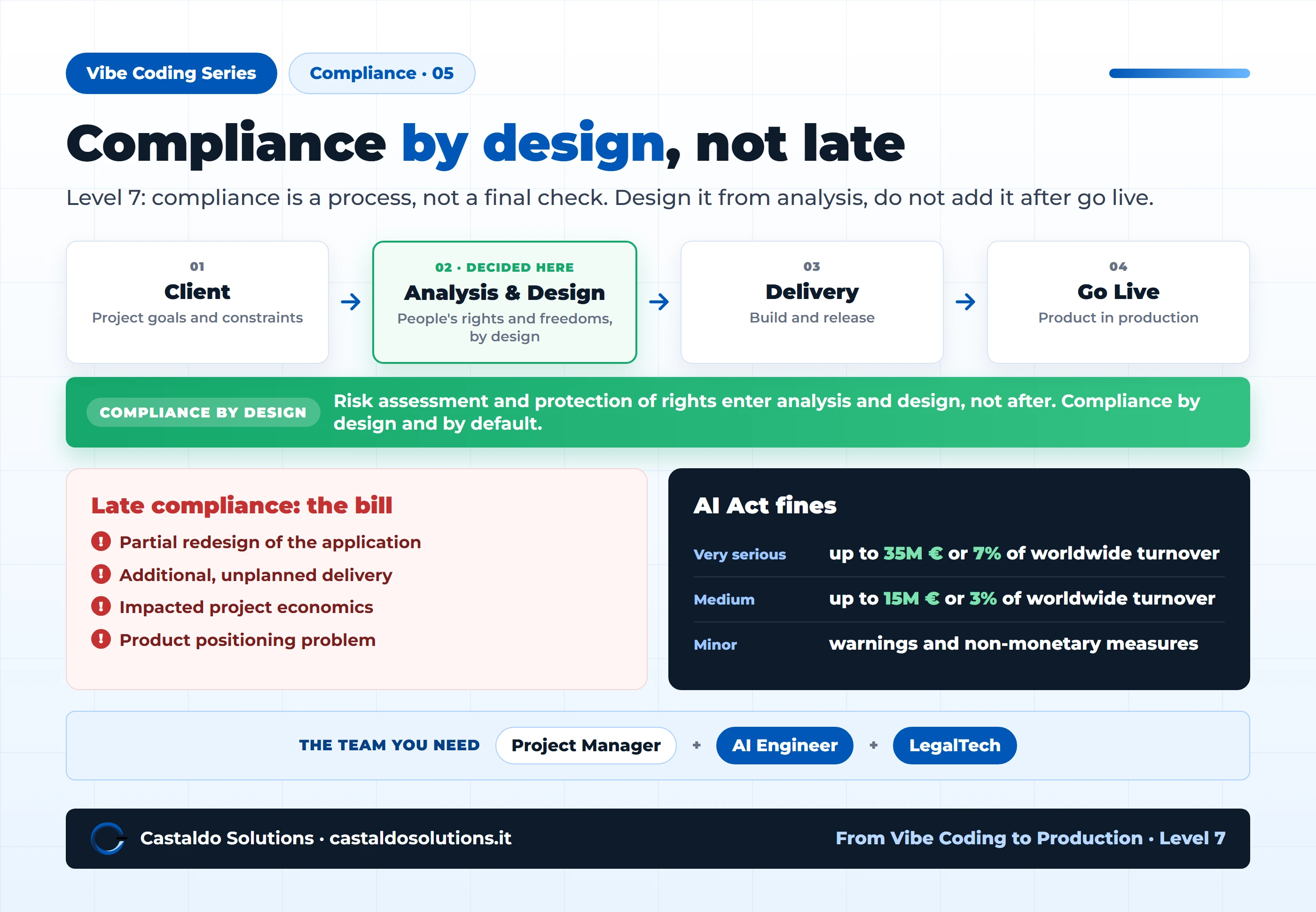The width and height of the screenshot is (1316, 912).
Task: Select the Project Manager pill
Action: point(586,745)
